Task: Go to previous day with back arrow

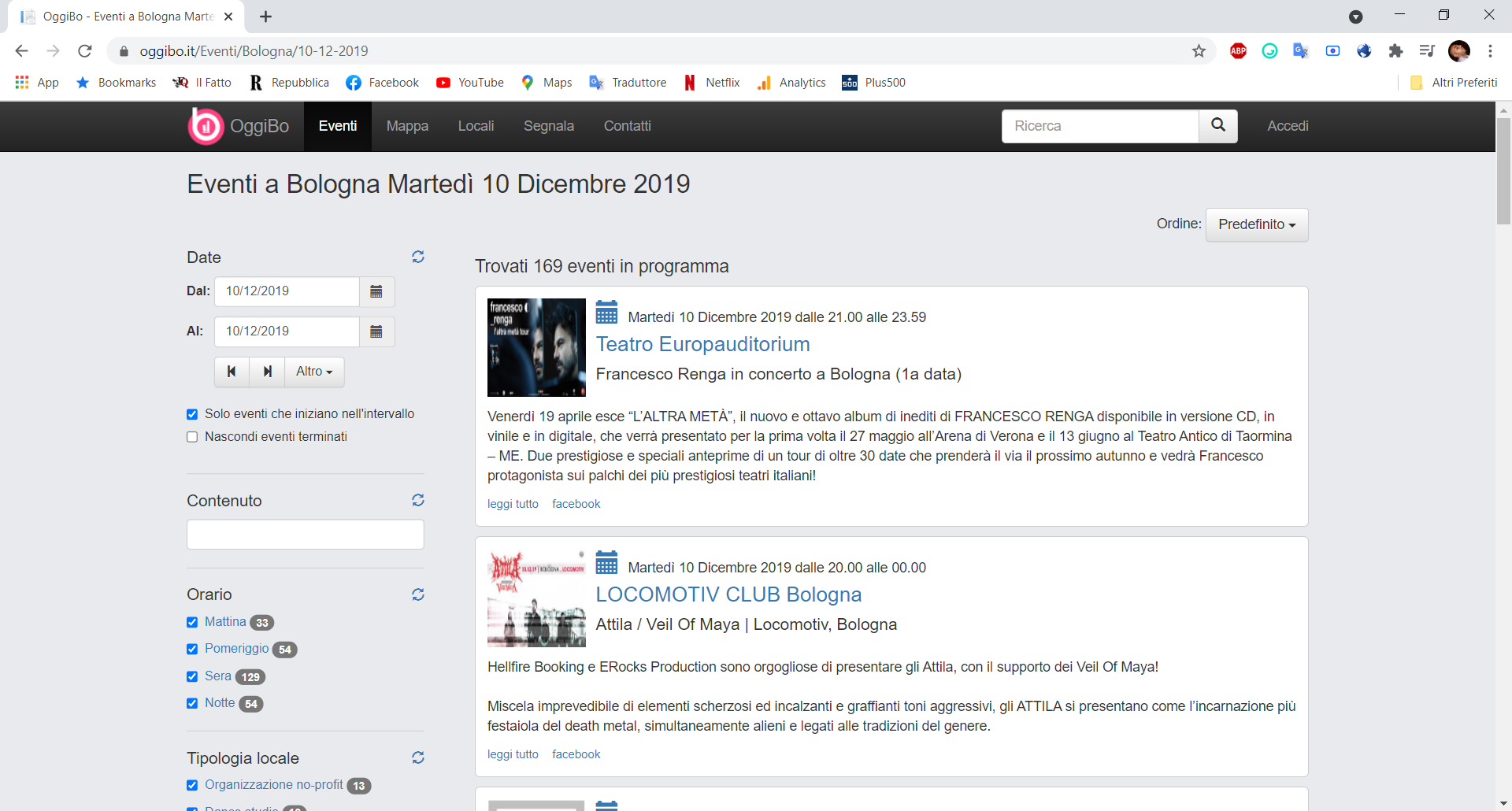Action: (x=232, y=372)
